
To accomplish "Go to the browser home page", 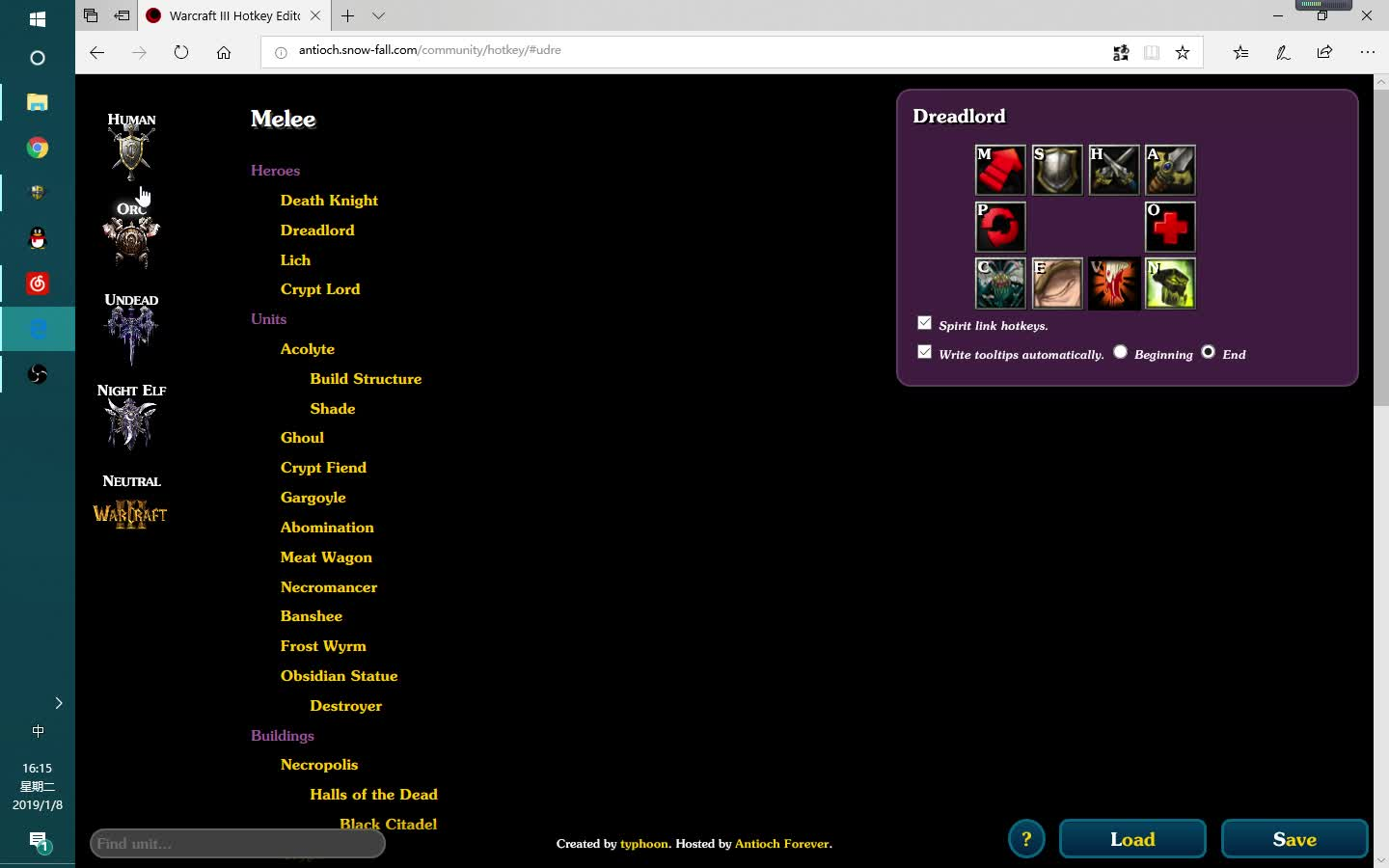I will 224,52.
